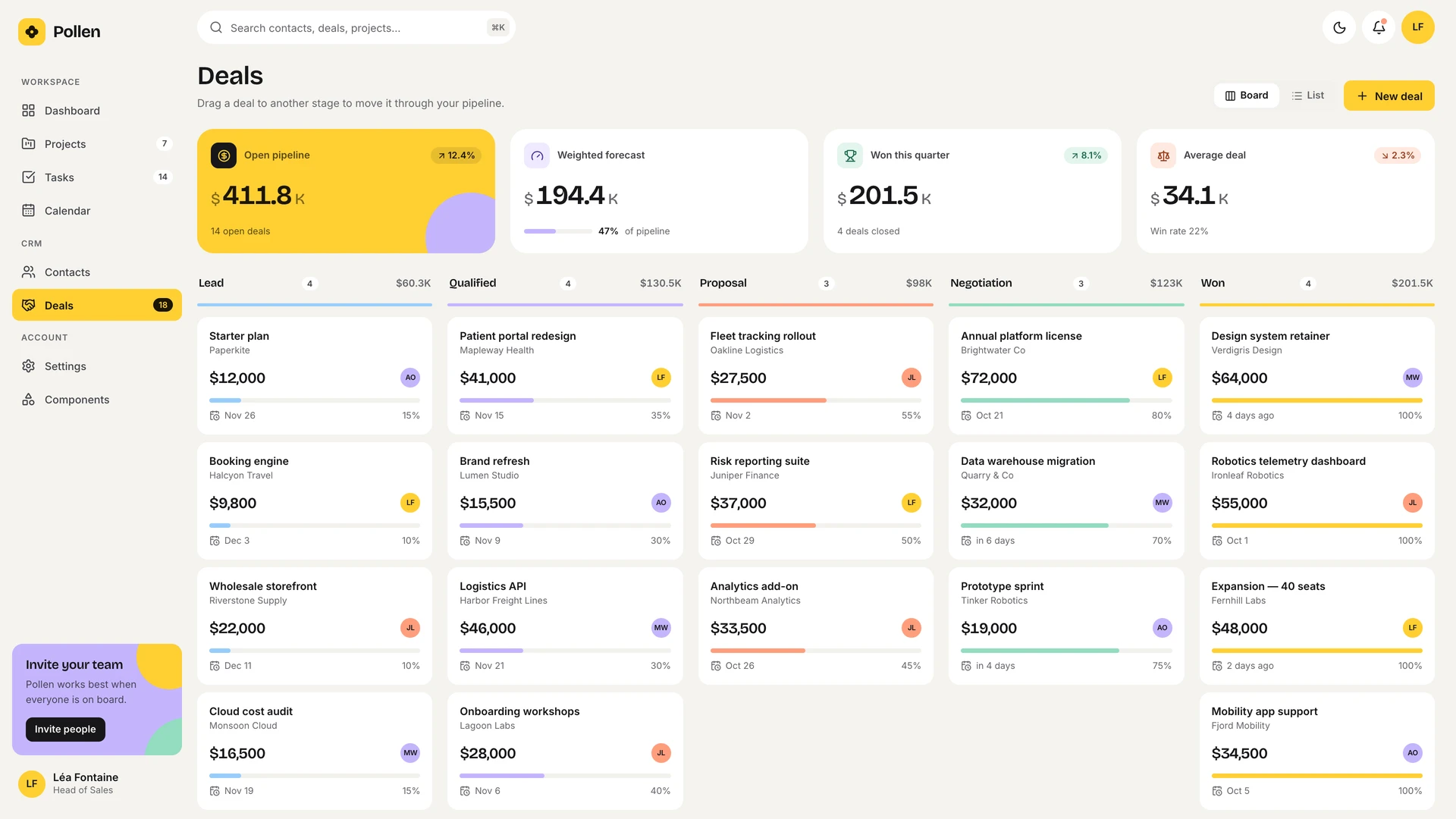Click the Won column header
This screenshot has width=1456, height=819.
pyautogui.click(x=1317, y=283)
